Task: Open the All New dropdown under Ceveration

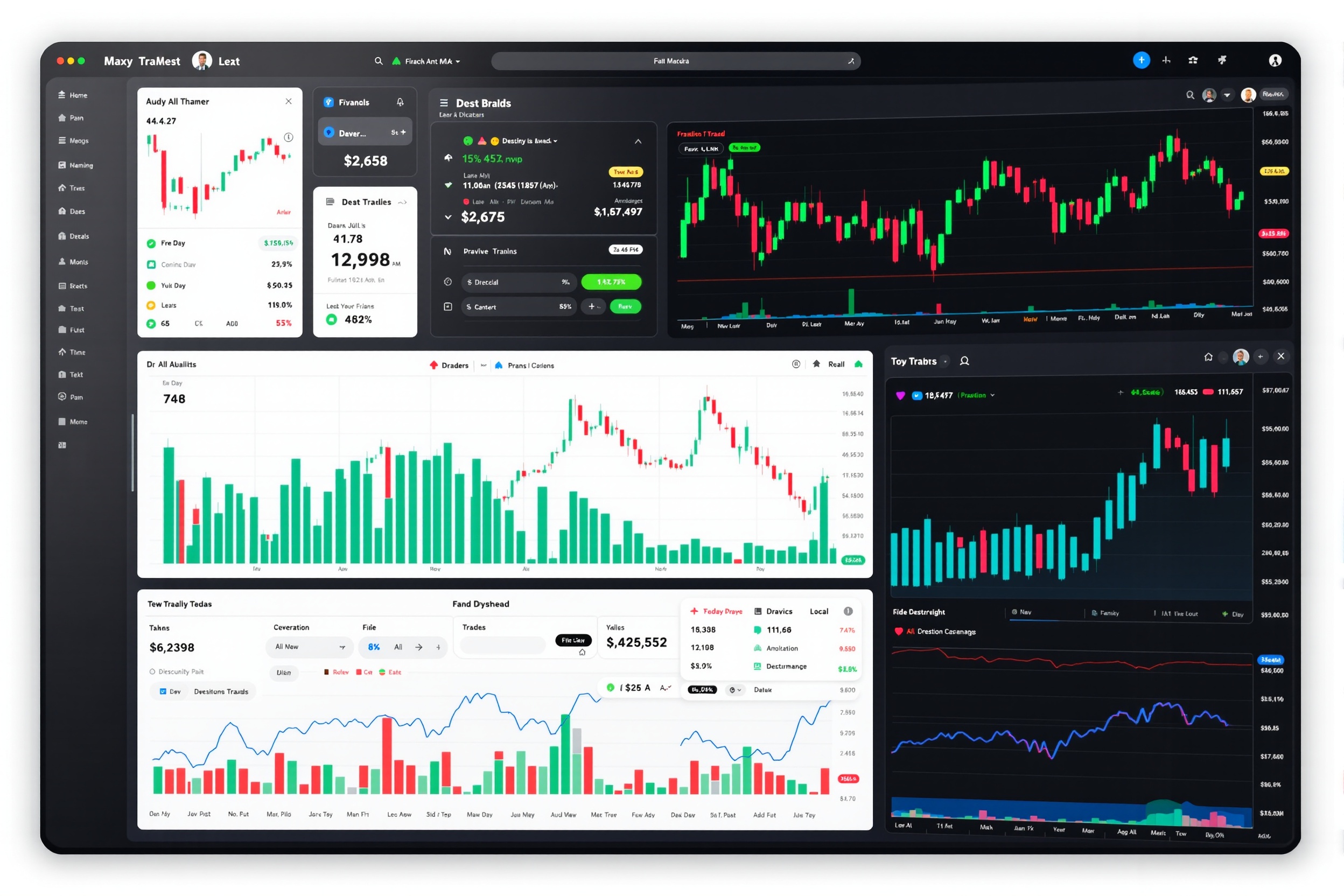Action: pyautogui.click(x=309, y=647)
